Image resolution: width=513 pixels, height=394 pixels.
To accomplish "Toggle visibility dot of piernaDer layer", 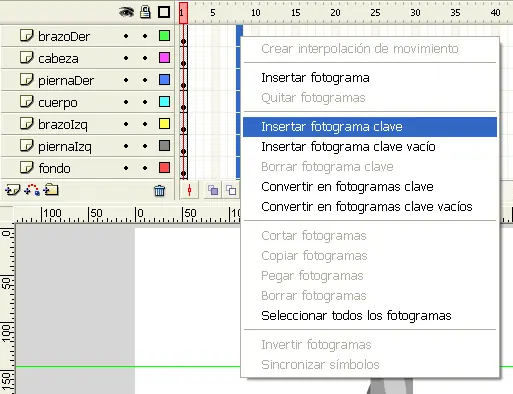I will [126, 80].
